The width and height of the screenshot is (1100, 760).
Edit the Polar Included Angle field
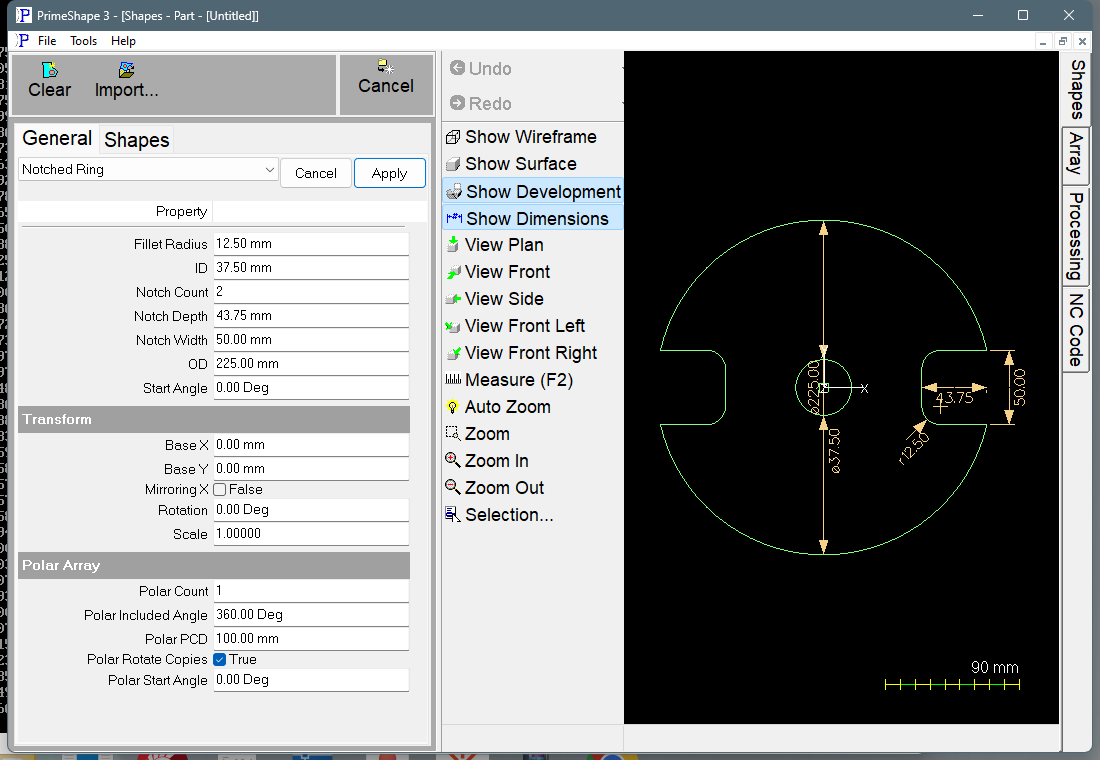coord(311,614)
